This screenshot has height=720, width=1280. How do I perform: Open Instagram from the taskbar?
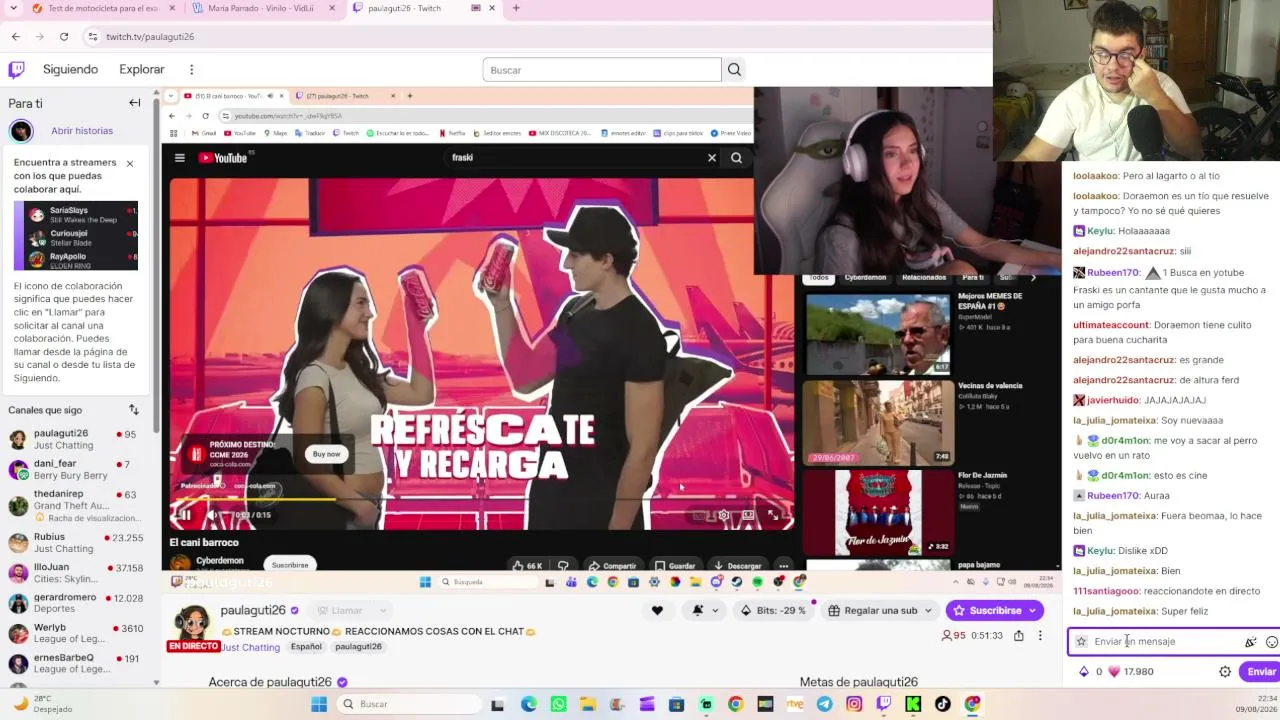tap(854, 704)
